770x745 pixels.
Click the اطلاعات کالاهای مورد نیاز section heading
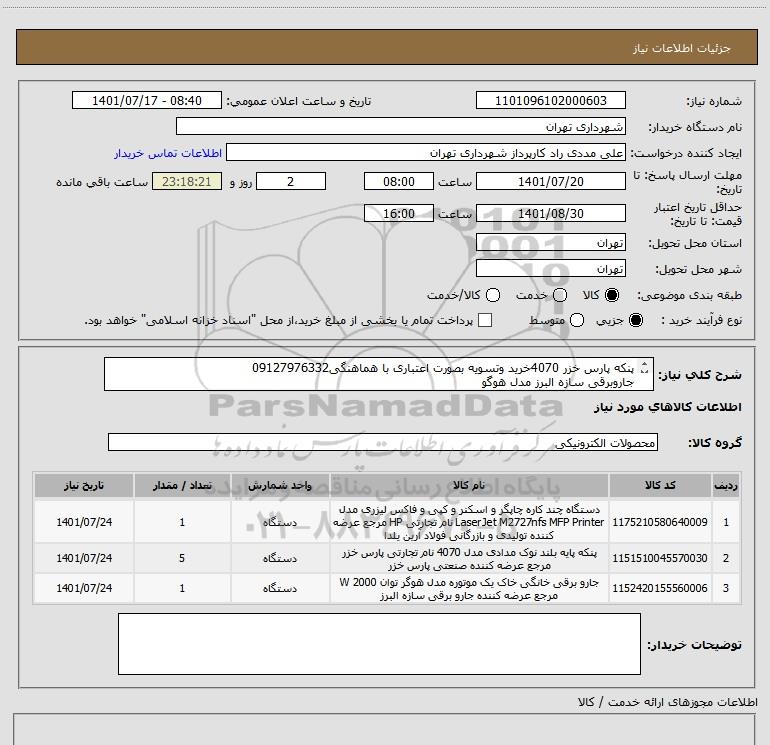point(667,407)
